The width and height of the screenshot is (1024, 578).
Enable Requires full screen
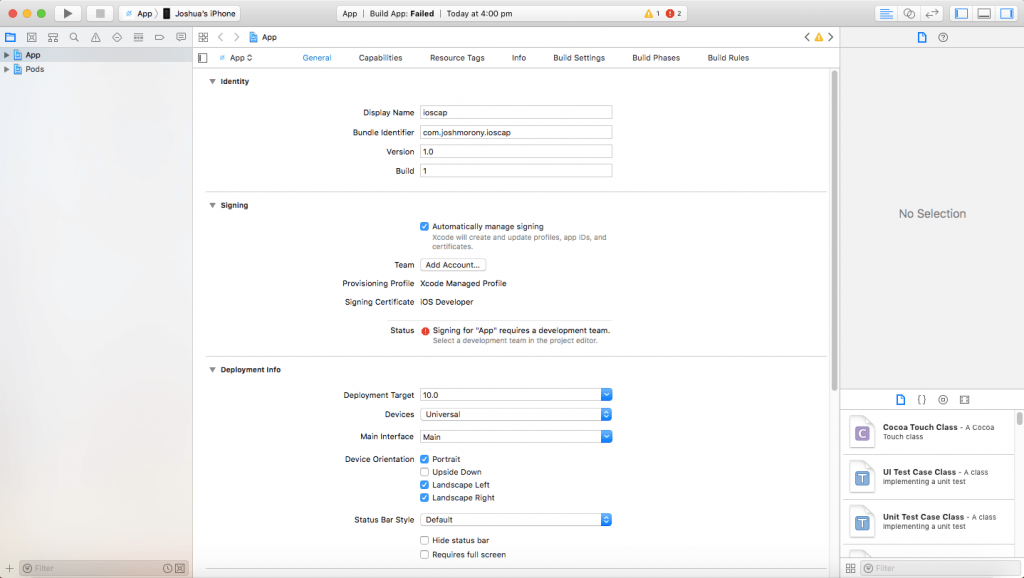(424, 554)
